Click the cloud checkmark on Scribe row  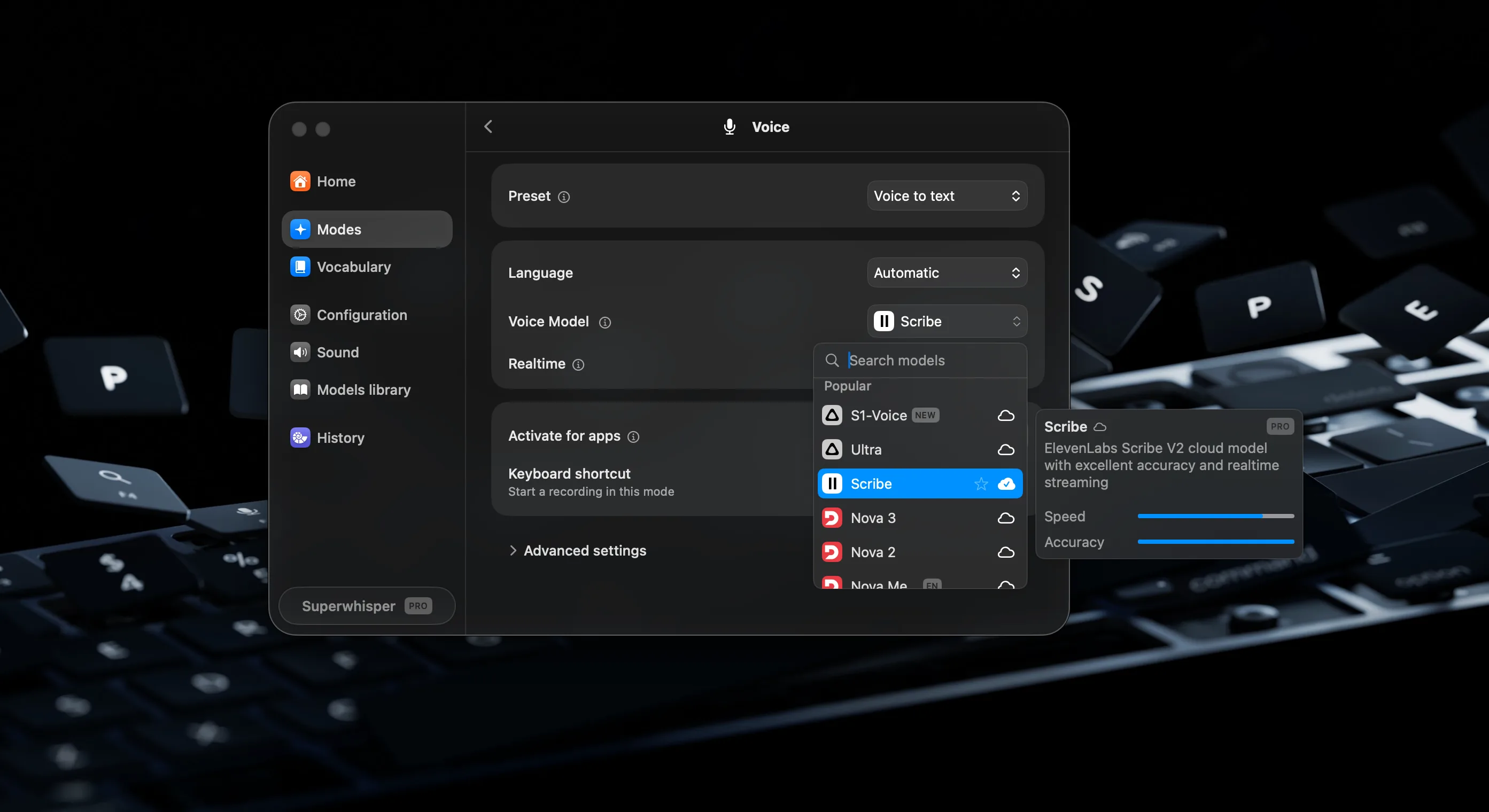(1006, 484)
